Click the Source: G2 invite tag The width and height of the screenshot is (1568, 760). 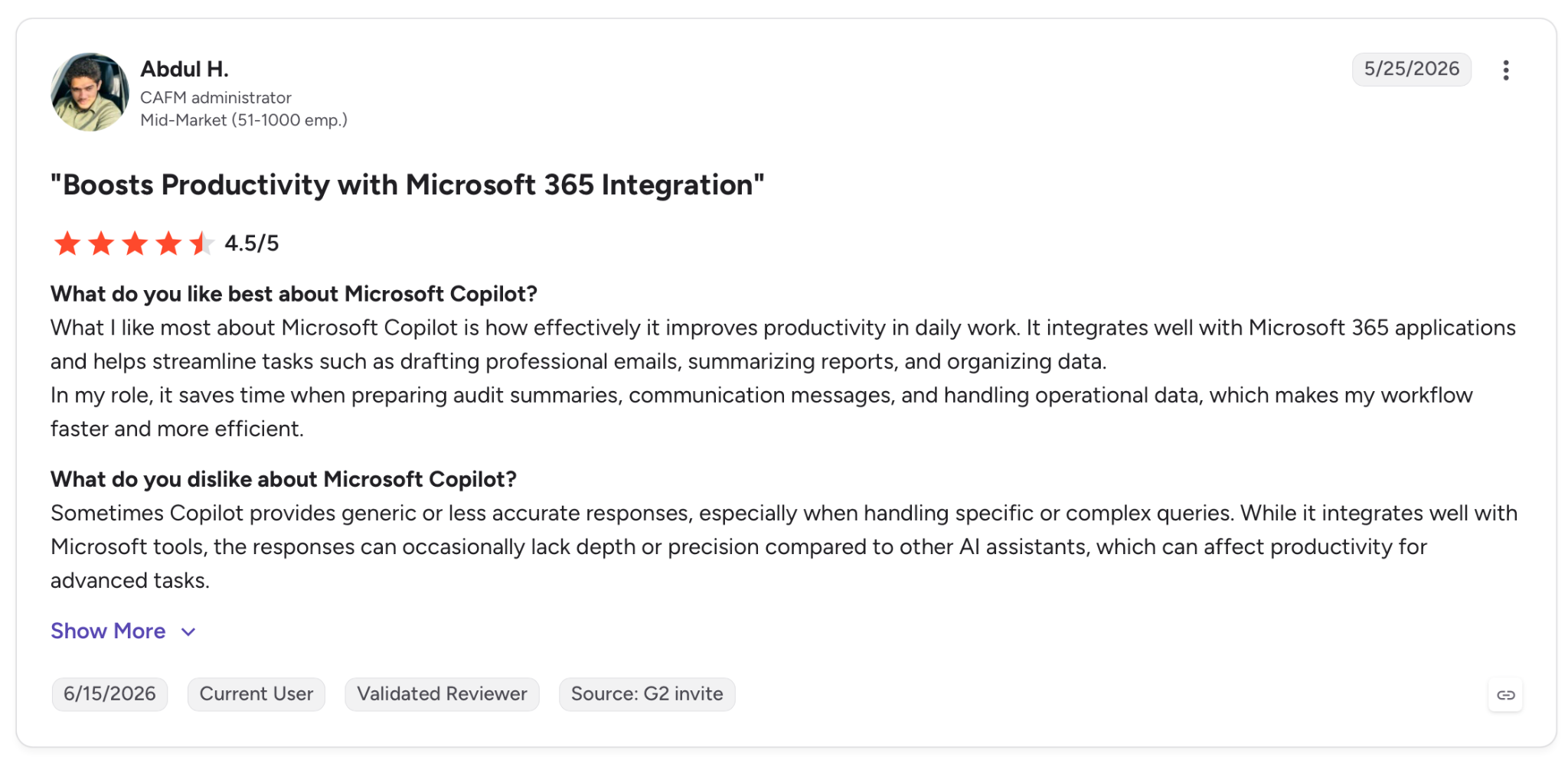[647, 694]
